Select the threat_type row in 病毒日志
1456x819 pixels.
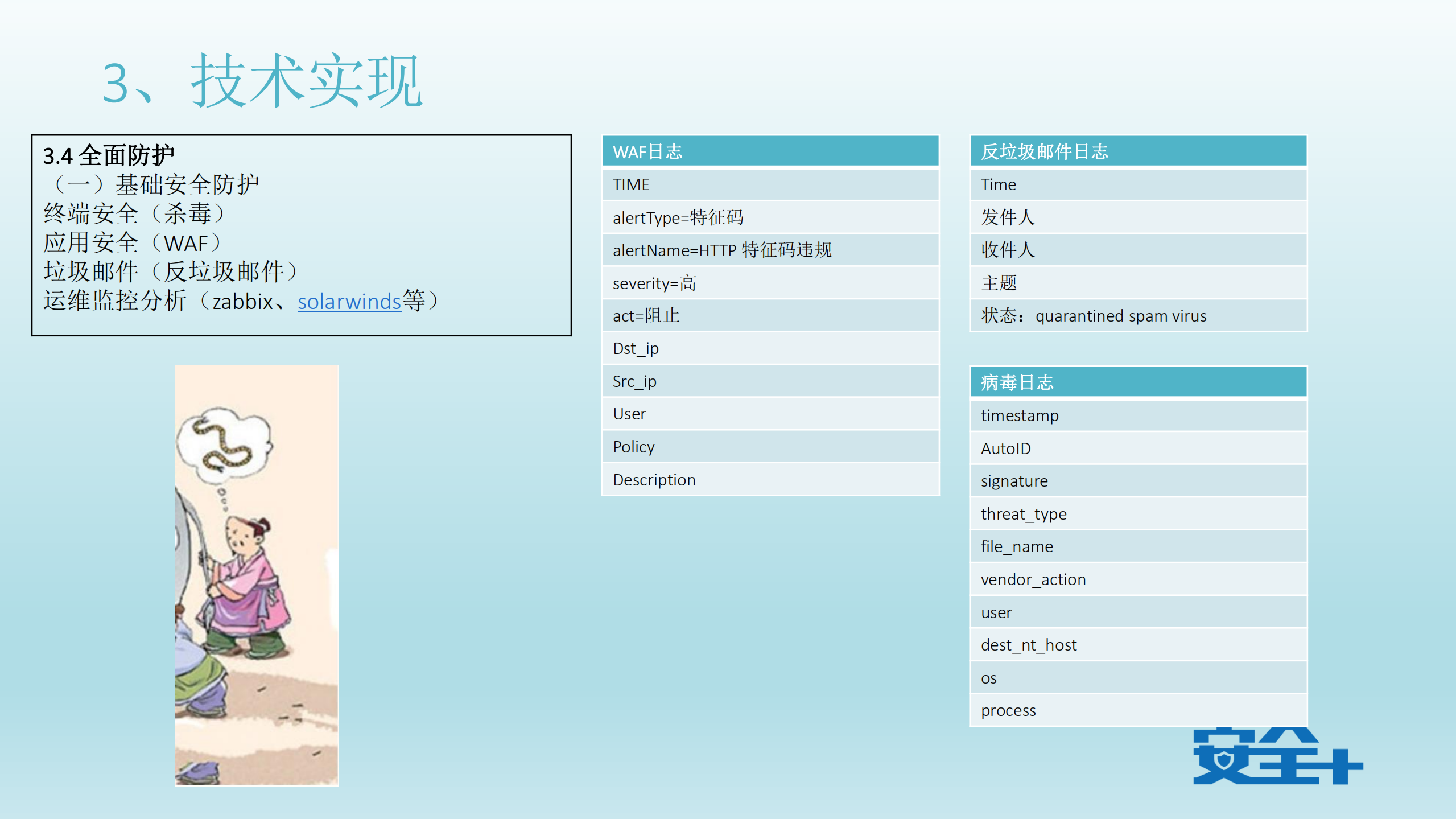[1138, 513]
